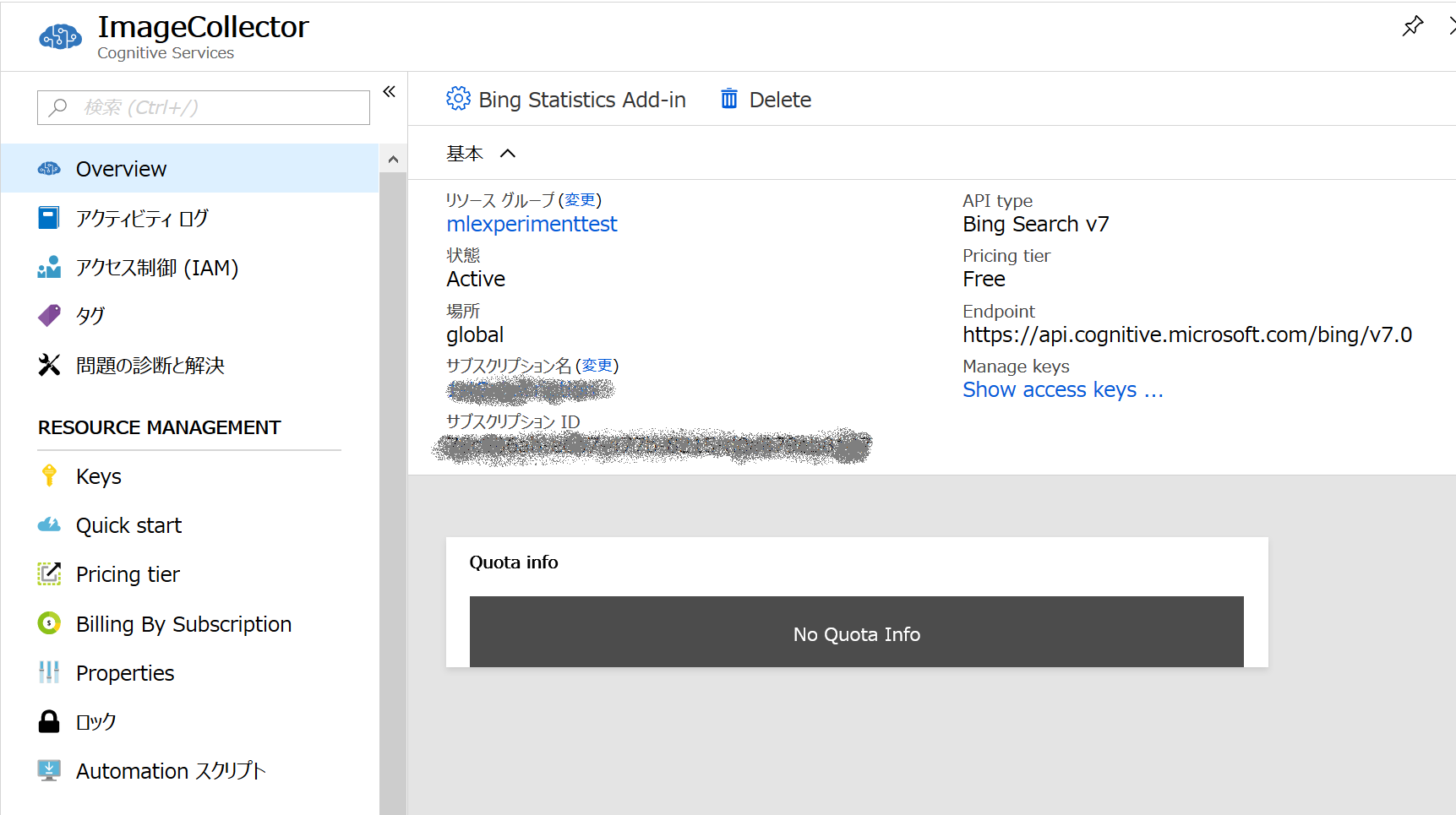Image resolution: width=1456 pixels, height=815 pixels.
Task: Click 変更 next to リソース グループ
Action: pyautogui.click(x=580, y=200)
